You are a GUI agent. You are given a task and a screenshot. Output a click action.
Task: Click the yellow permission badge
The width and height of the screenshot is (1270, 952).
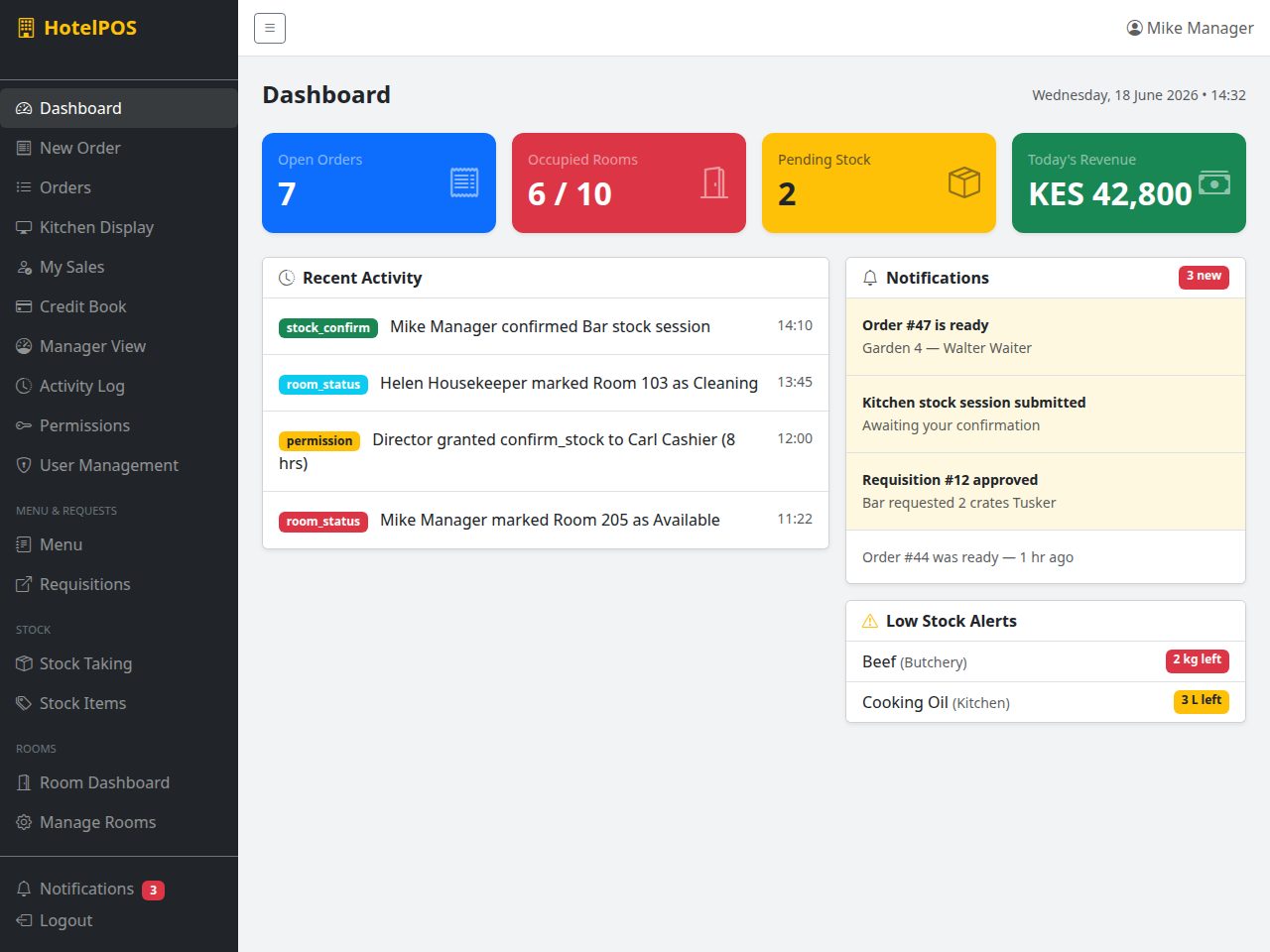point(319,440)
